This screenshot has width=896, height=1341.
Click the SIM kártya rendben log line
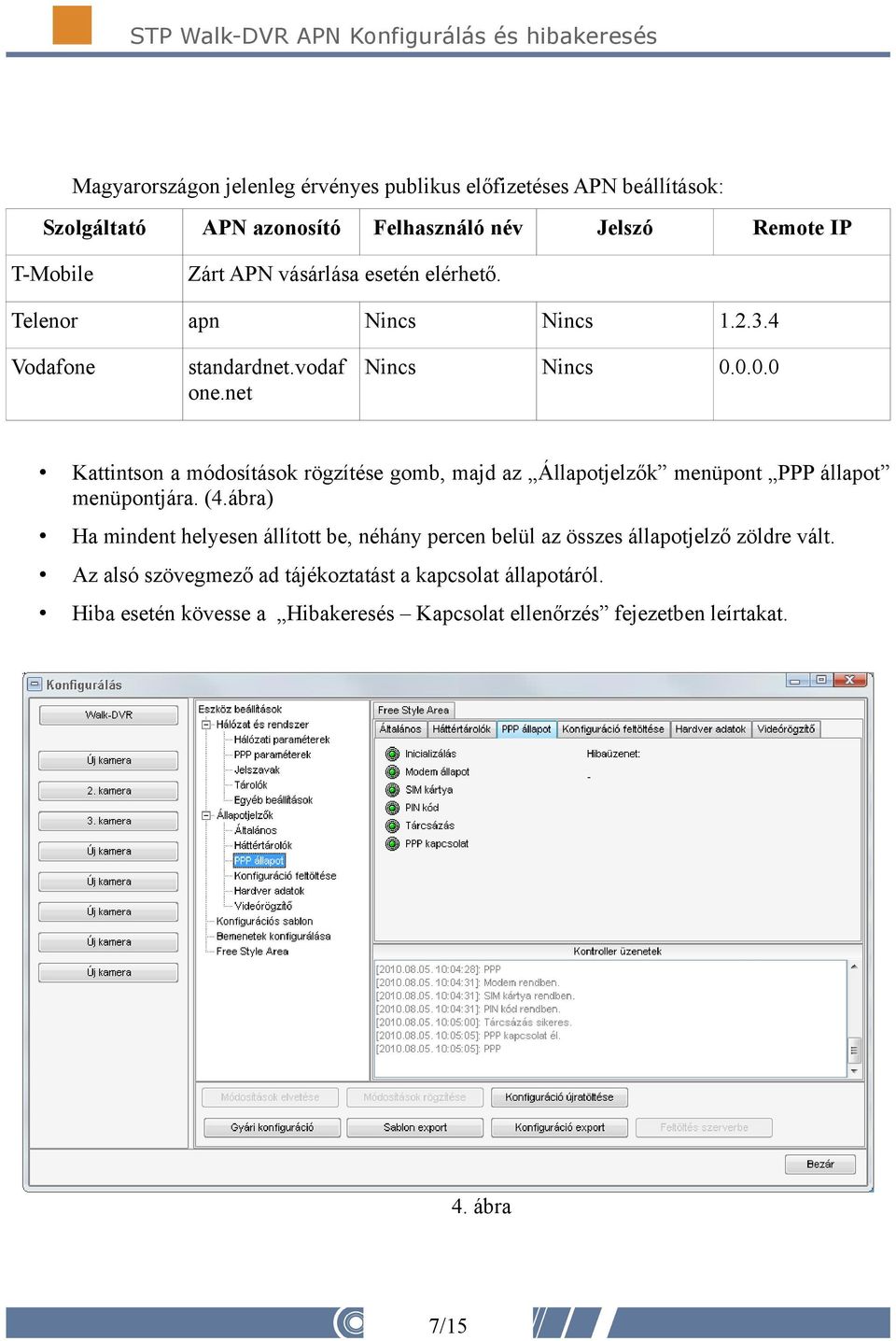pyautogui.click(x=475, y=996)
